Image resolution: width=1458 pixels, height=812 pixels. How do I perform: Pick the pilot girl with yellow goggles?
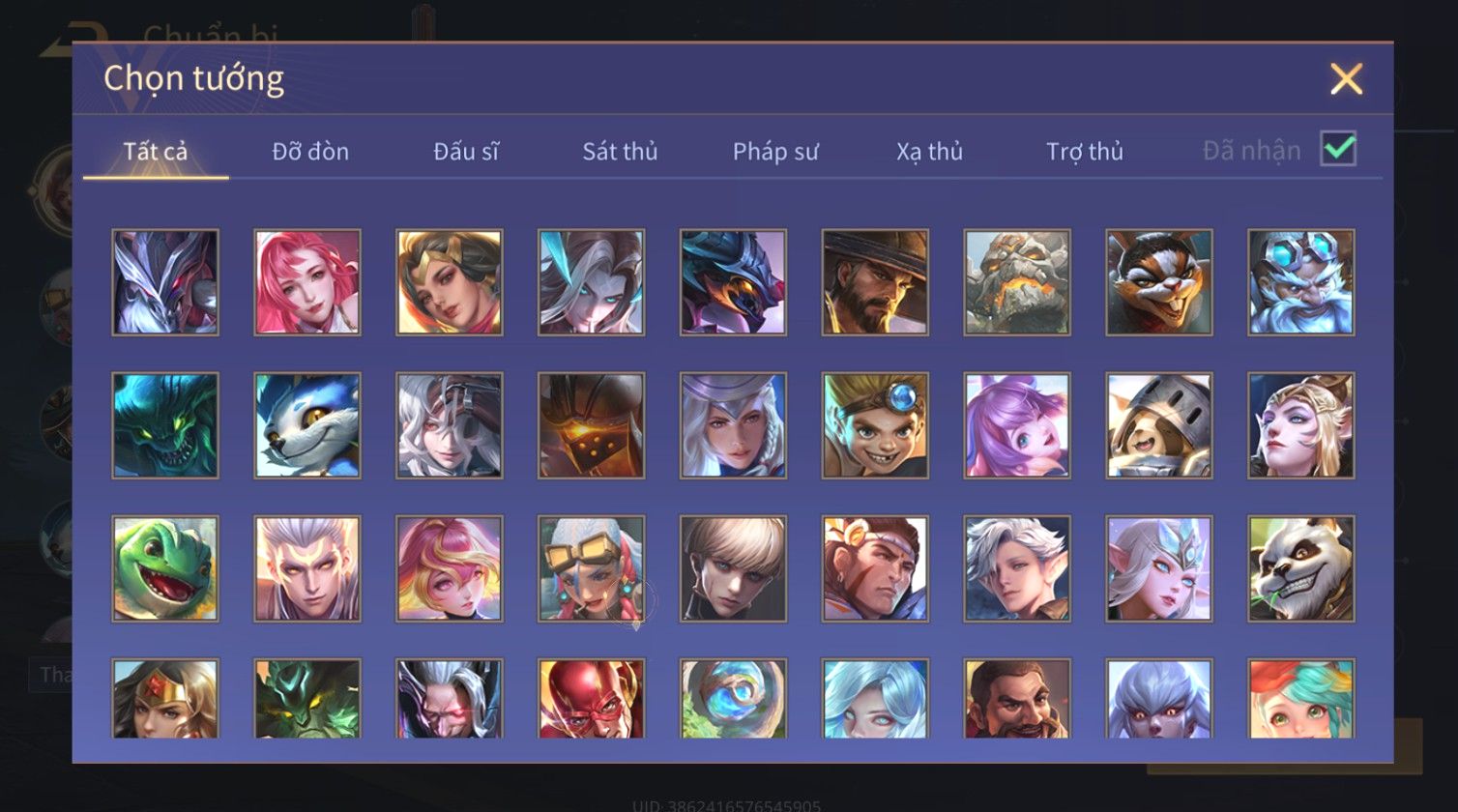point(591,568)
